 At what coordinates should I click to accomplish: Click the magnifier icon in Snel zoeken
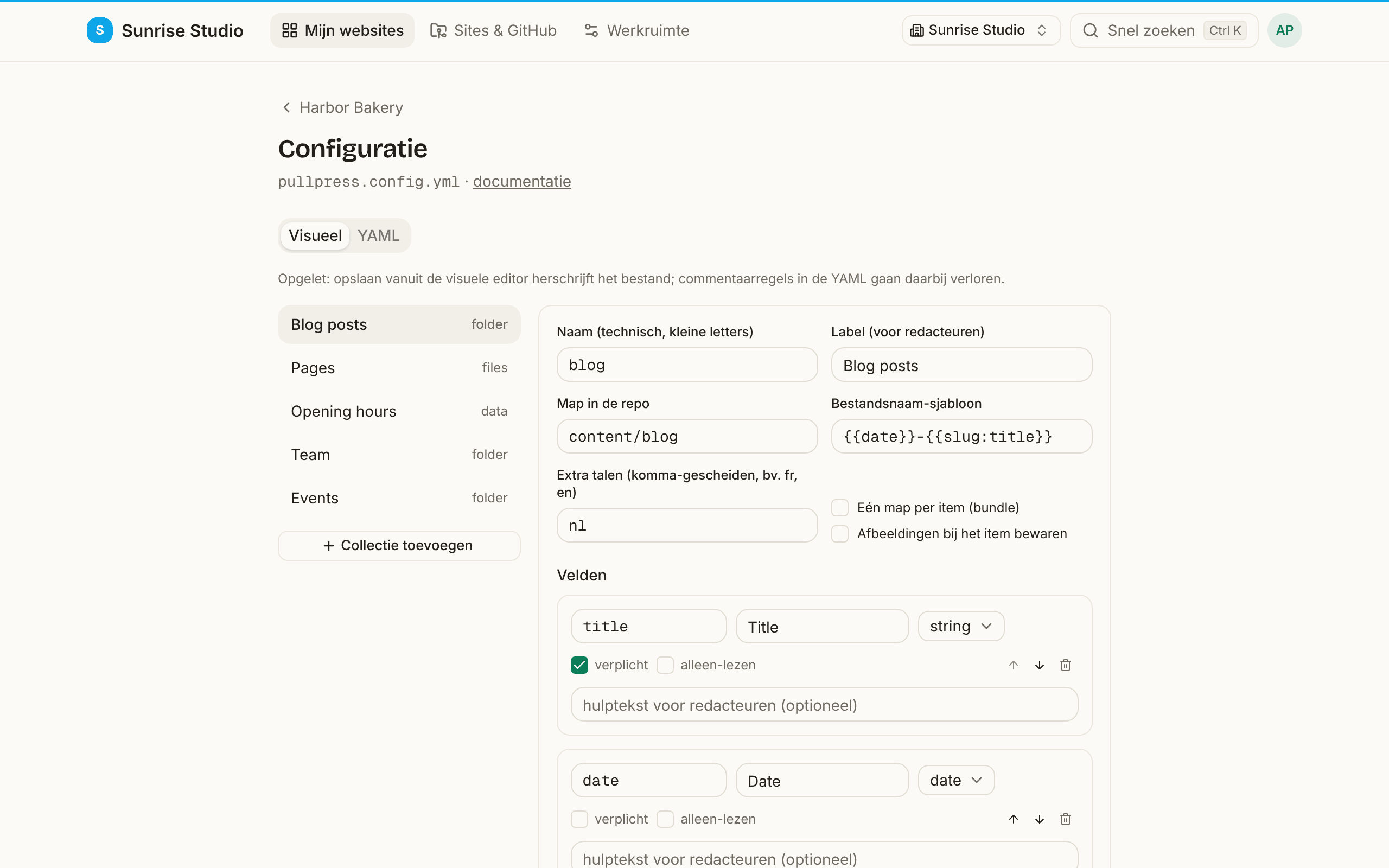[1091, 30]
